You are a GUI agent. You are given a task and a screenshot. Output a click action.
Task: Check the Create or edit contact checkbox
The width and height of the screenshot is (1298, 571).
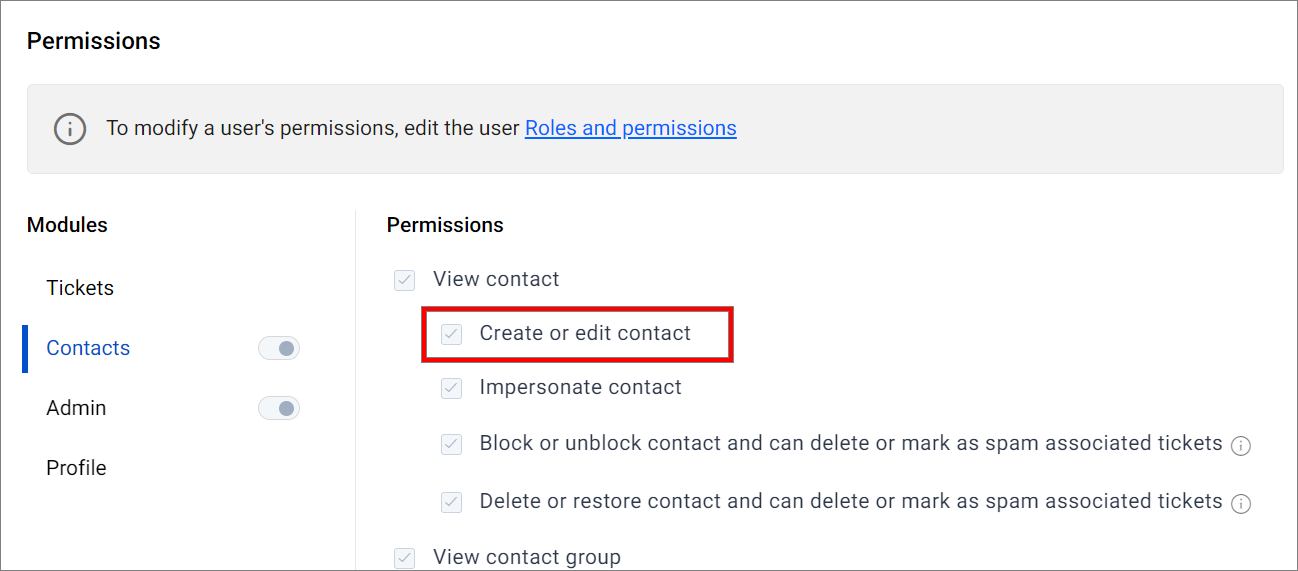pyautogui.click(x=452, y=334)
